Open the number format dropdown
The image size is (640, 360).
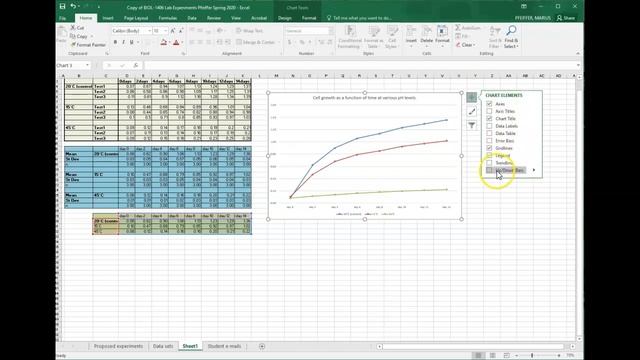[x=331, y=31]
